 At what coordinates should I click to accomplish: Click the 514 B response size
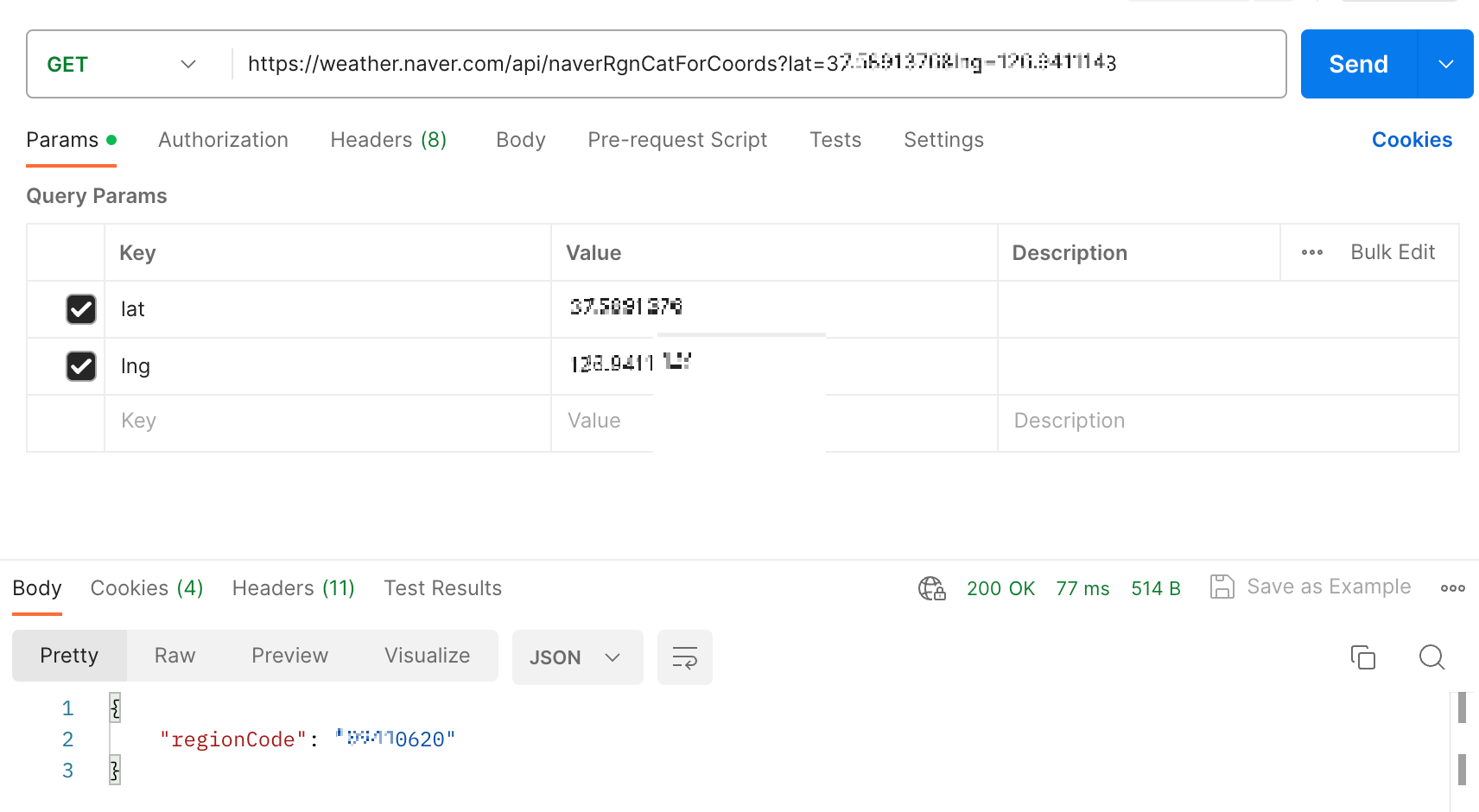click(1156, 588)
